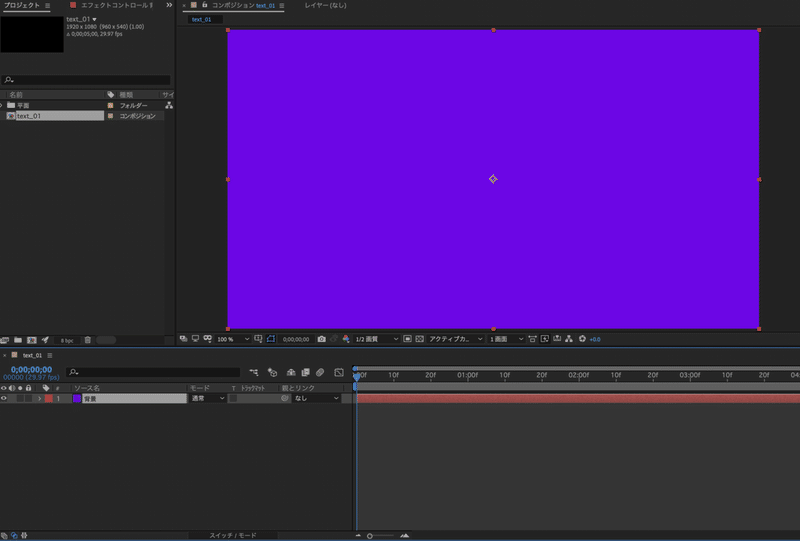Open the 1画面 view layout dropdown
Screen dimensions: 800x541
(x=506, y=339)
